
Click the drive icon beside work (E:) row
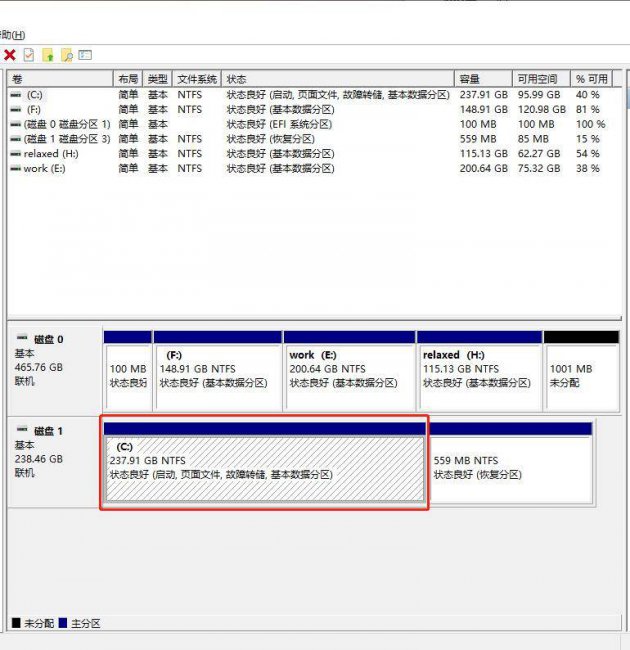(16, 168)
